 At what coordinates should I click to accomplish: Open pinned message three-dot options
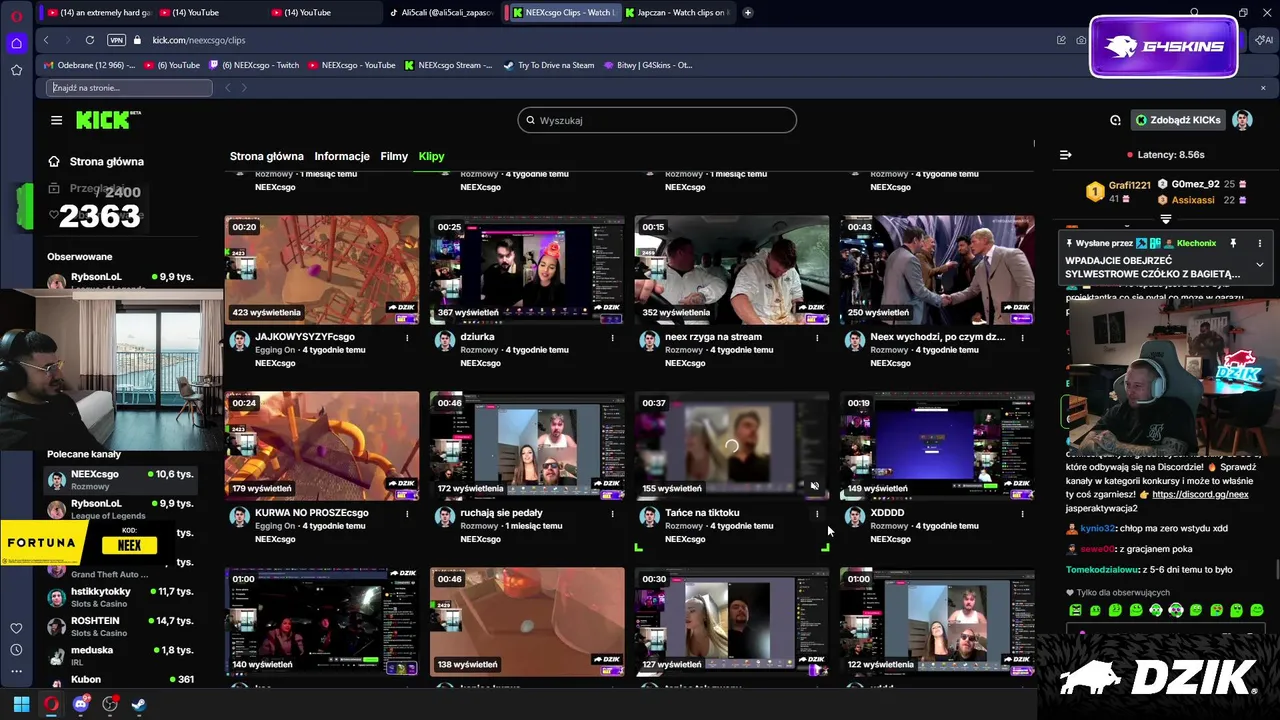tap(1259, 243)
